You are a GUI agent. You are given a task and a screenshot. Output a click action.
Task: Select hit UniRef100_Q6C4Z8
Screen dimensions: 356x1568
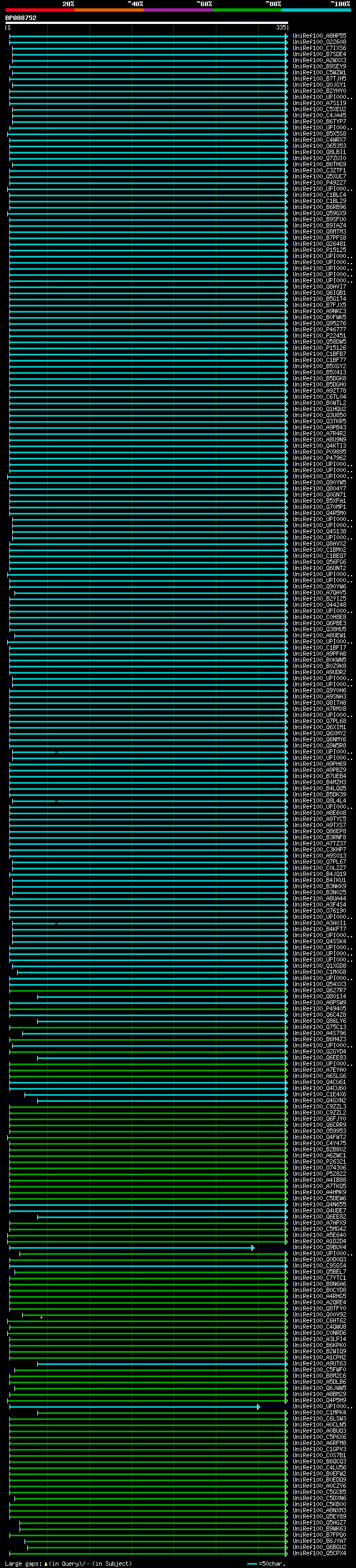319,1015
